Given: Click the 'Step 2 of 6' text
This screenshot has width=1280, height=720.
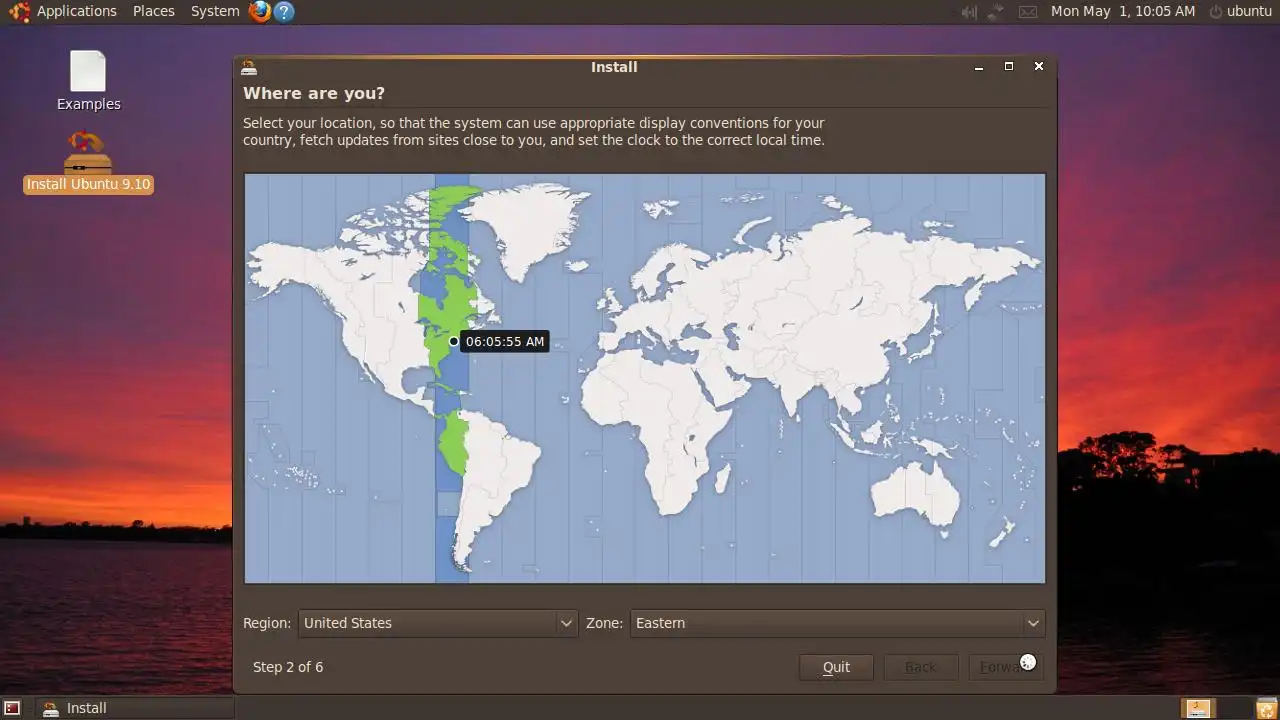Looking at the screenshot, I should pos(288,667).
